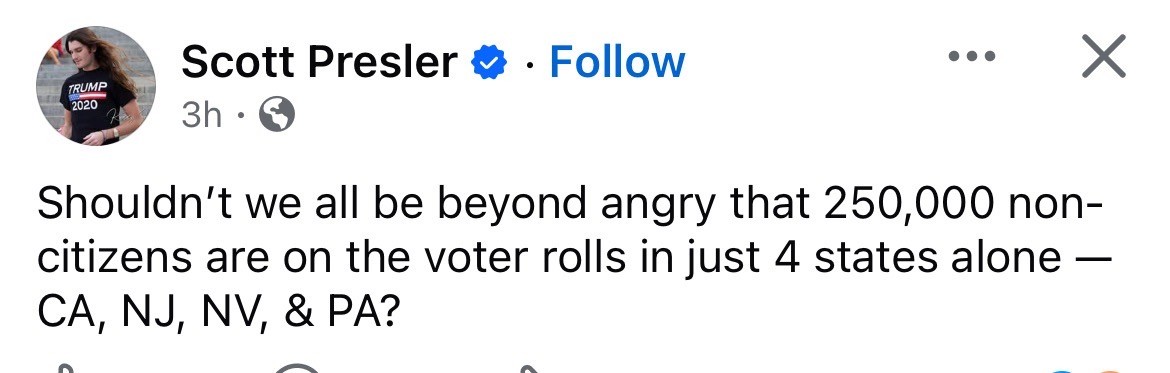The width and height of the screenshot is (1170, 373).
Task: Click the dot separator before Follow
Action: pyautogui.click(x=529, y=66)
